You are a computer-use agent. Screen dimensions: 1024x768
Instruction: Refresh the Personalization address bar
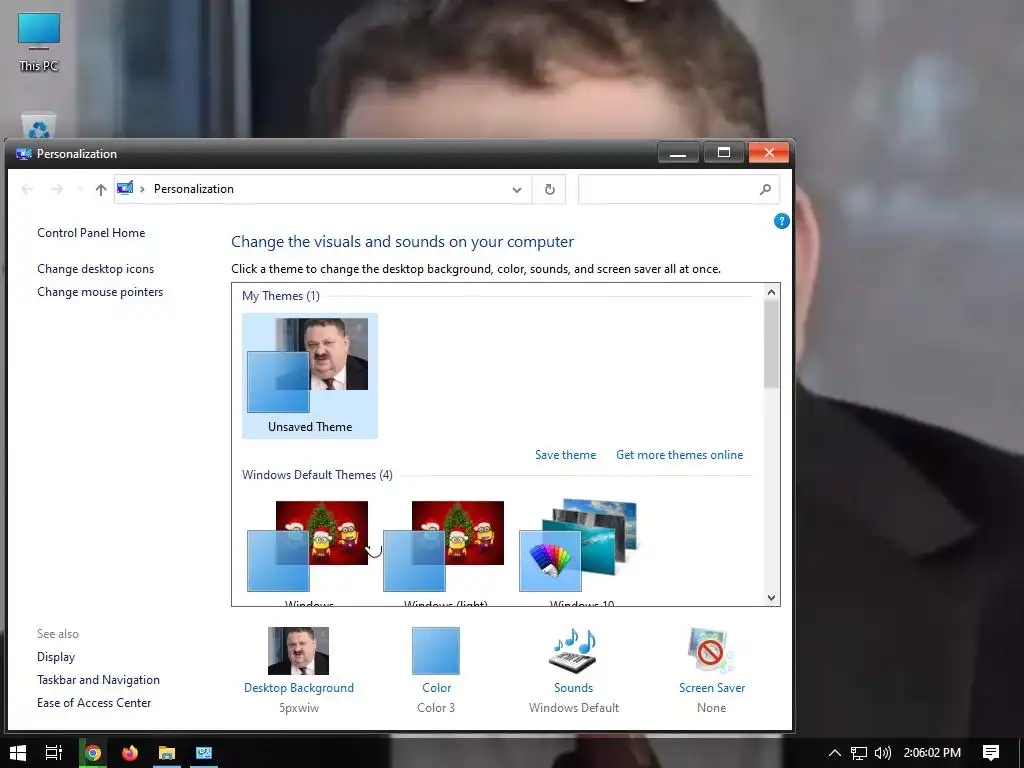549,189
